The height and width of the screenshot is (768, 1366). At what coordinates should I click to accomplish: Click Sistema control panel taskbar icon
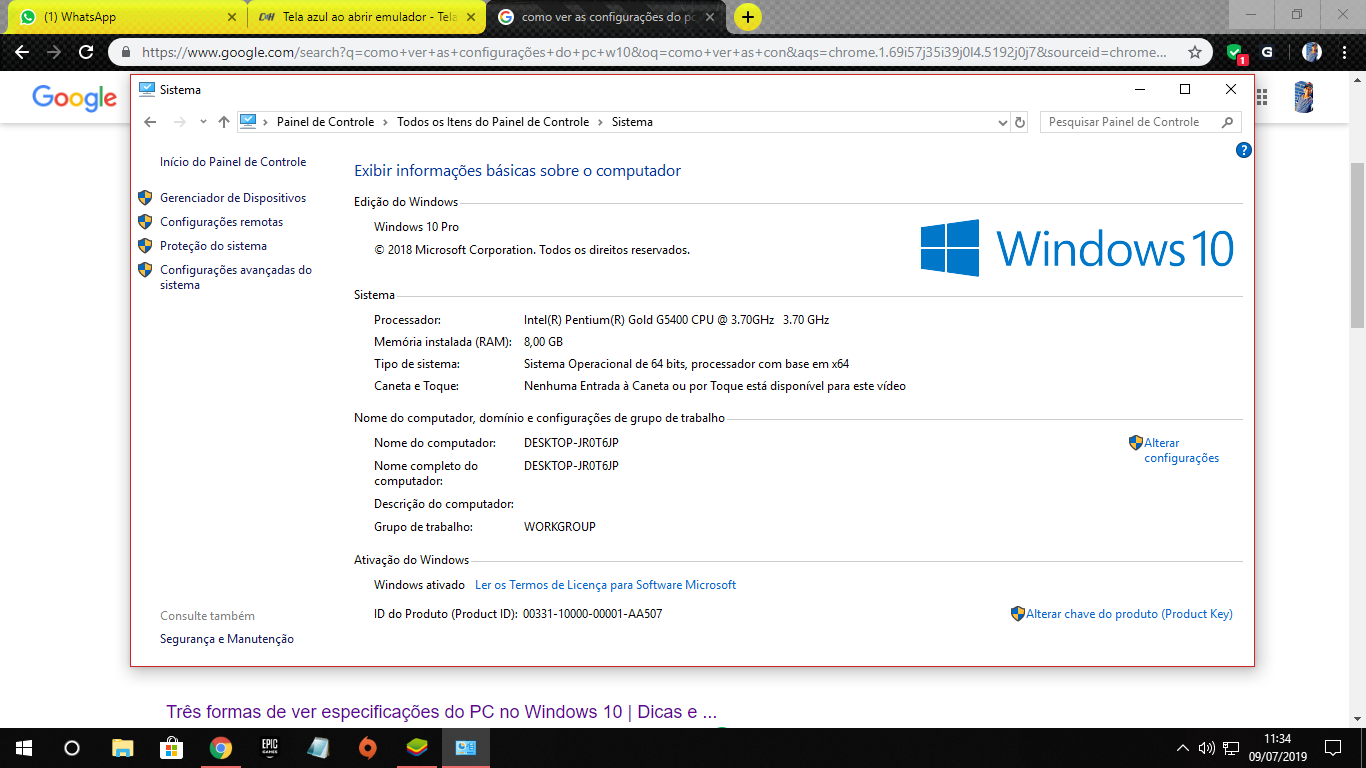click(466, 747)
